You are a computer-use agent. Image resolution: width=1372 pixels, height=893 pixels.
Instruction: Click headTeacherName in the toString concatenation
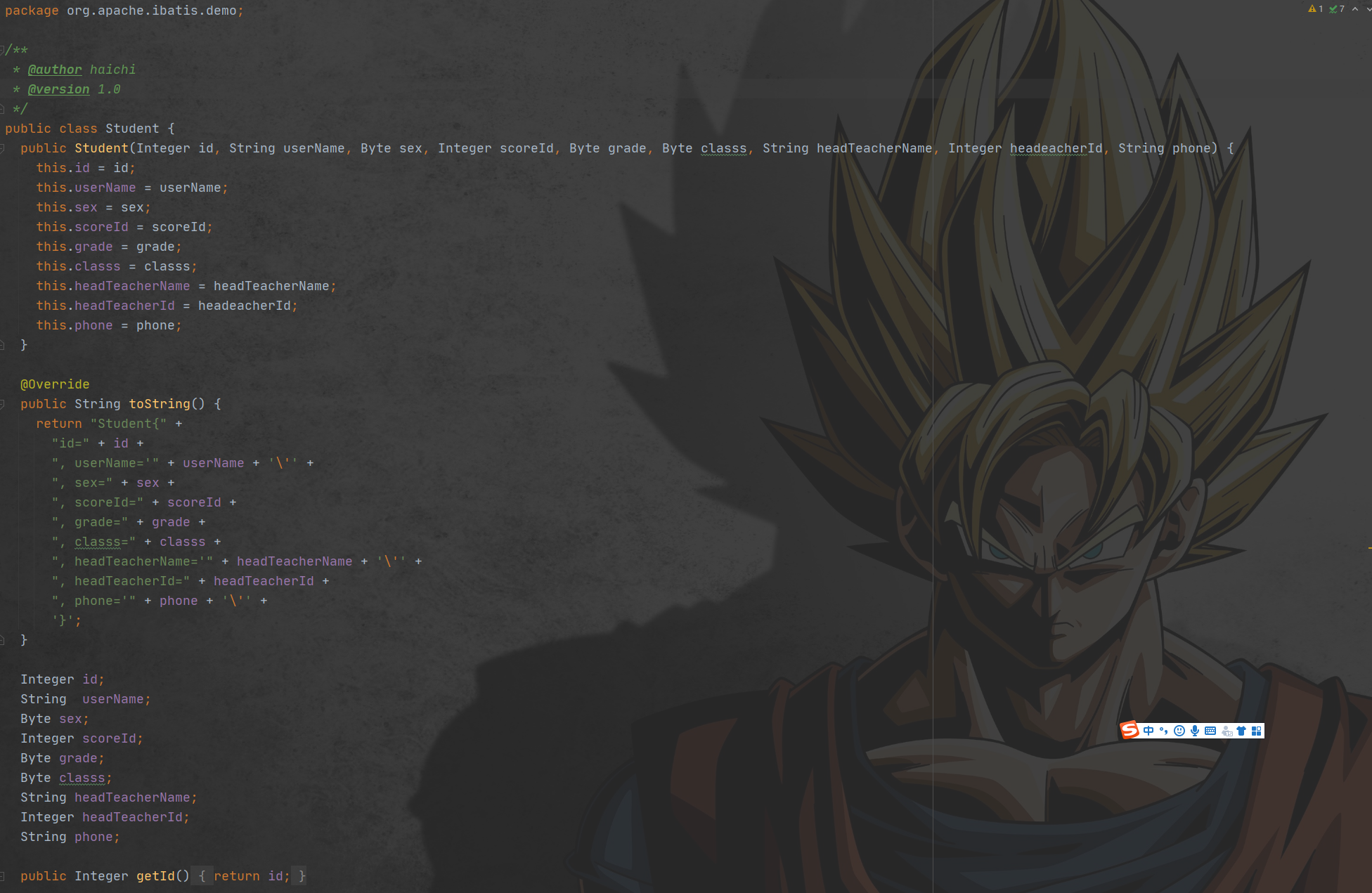coord(295,561)
